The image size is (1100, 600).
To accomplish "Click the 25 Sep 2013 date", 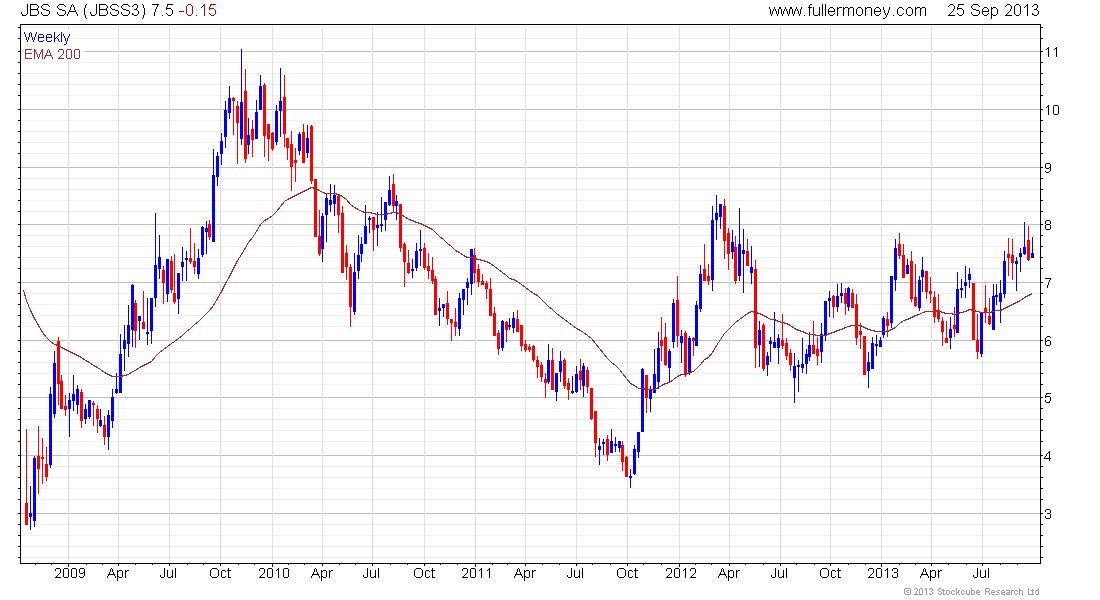I will point(993,11).
